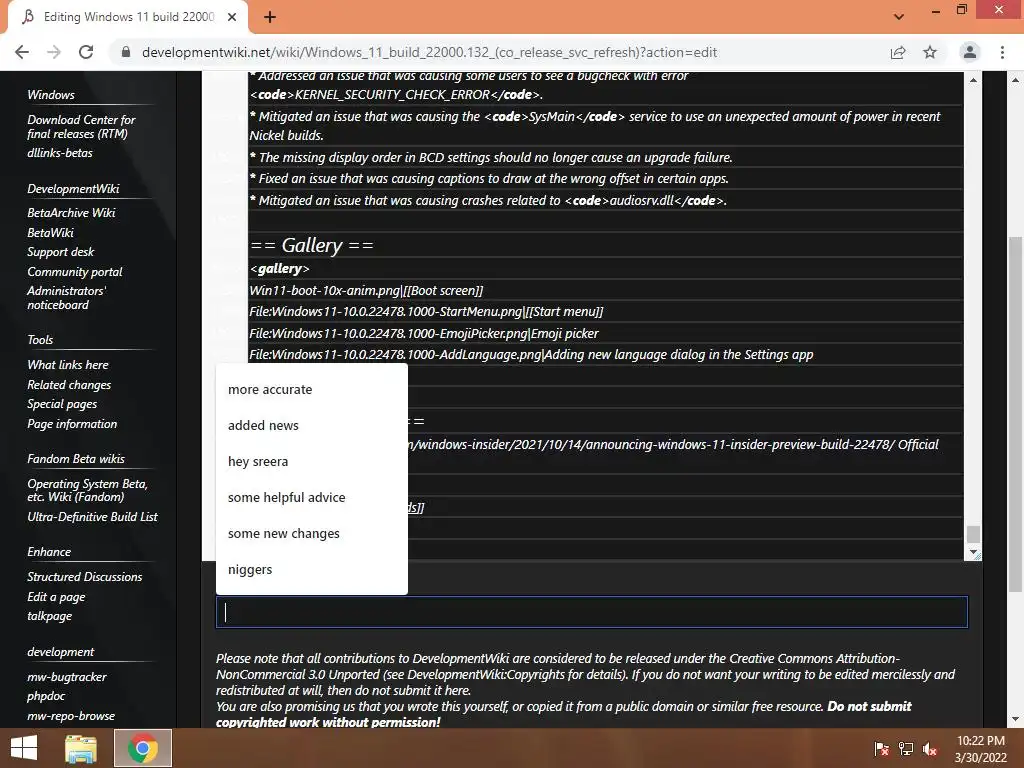Open BetaArchive Wiki sidebar link
Screen dimensions: 1024x768
[x=71, y=213]
